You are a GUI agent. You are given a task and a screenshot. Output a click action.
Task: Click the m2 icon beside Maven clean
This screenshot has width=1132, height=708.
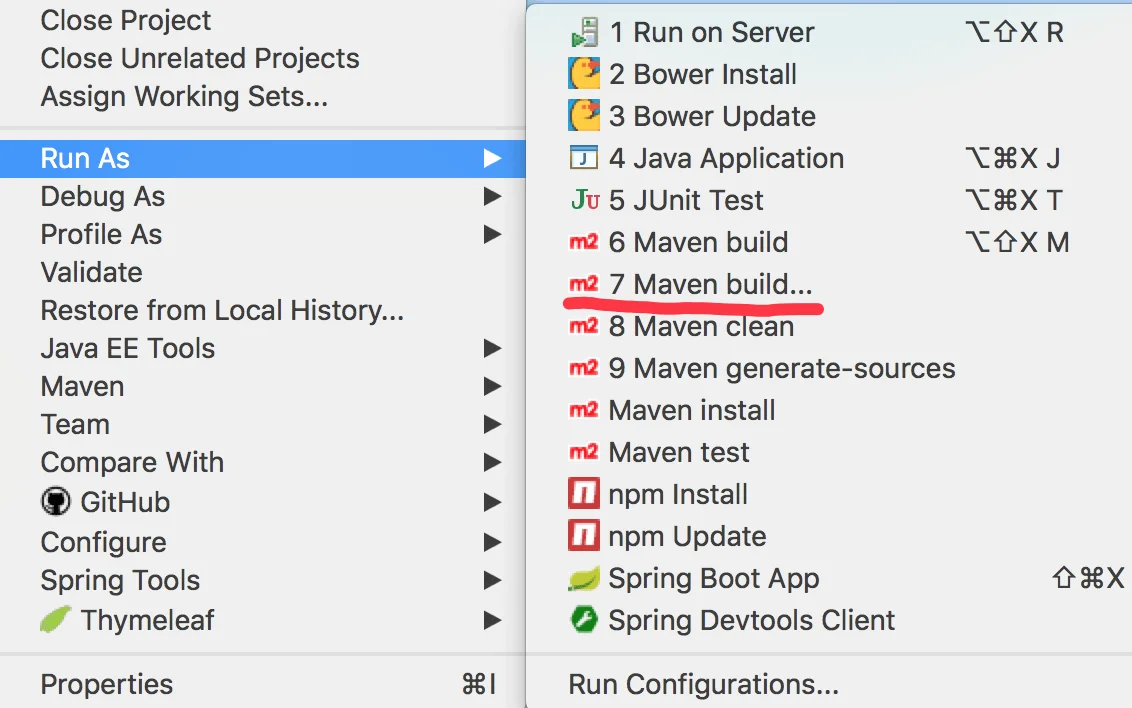584,326
